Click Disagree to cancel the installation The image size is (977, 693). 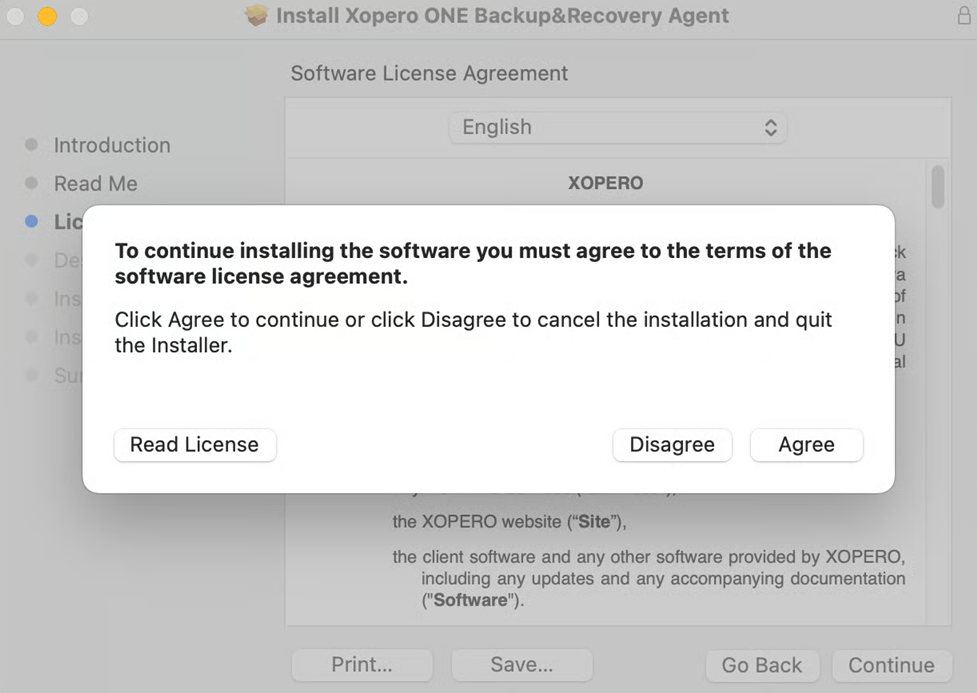(671, 445)
